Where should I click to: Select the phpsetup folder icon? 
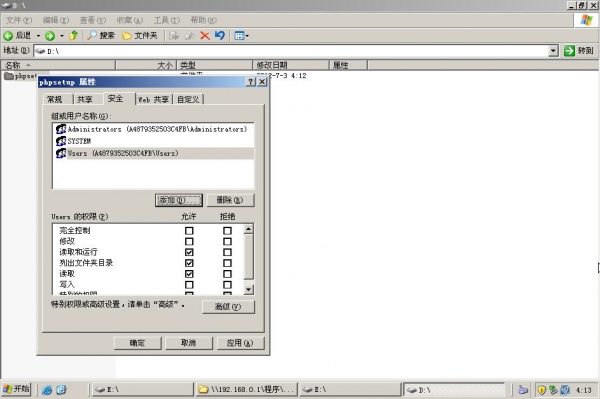coord(9,76)
